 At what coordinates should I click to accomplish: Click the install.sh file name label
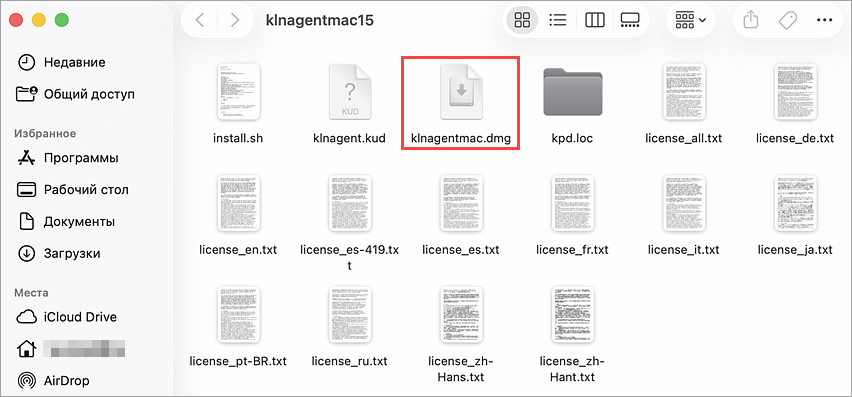(x=238, y=138)
